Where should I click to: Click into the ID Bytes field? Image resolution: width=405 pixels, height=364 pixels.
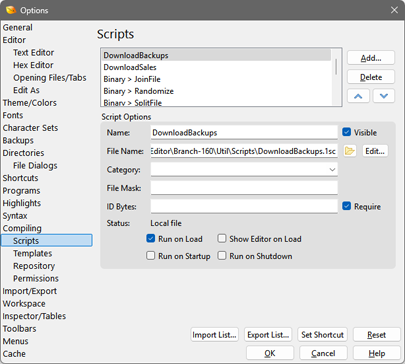click(x=244, y=206)
